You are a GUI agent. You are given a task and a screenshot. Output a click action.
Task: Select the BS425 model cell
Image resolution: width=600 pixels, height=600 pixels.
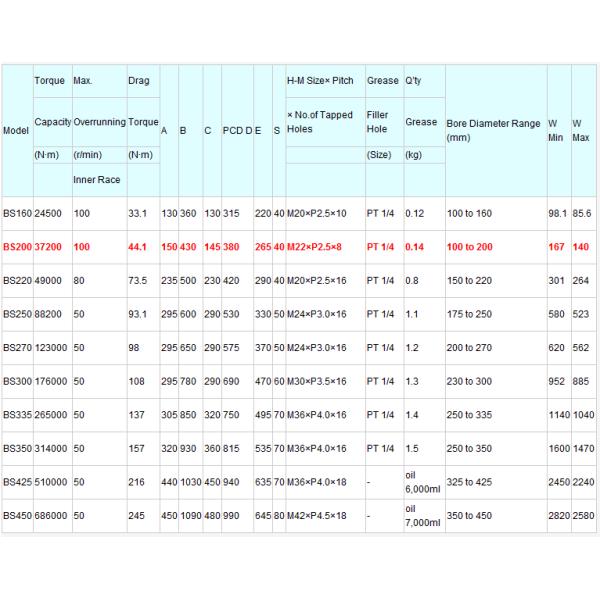point(18,482)
